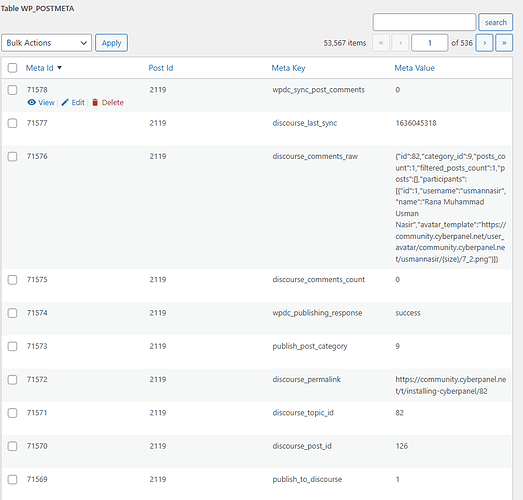The image size is (523, 500).
Task: Click View link under row 71578
Action: 46,102
